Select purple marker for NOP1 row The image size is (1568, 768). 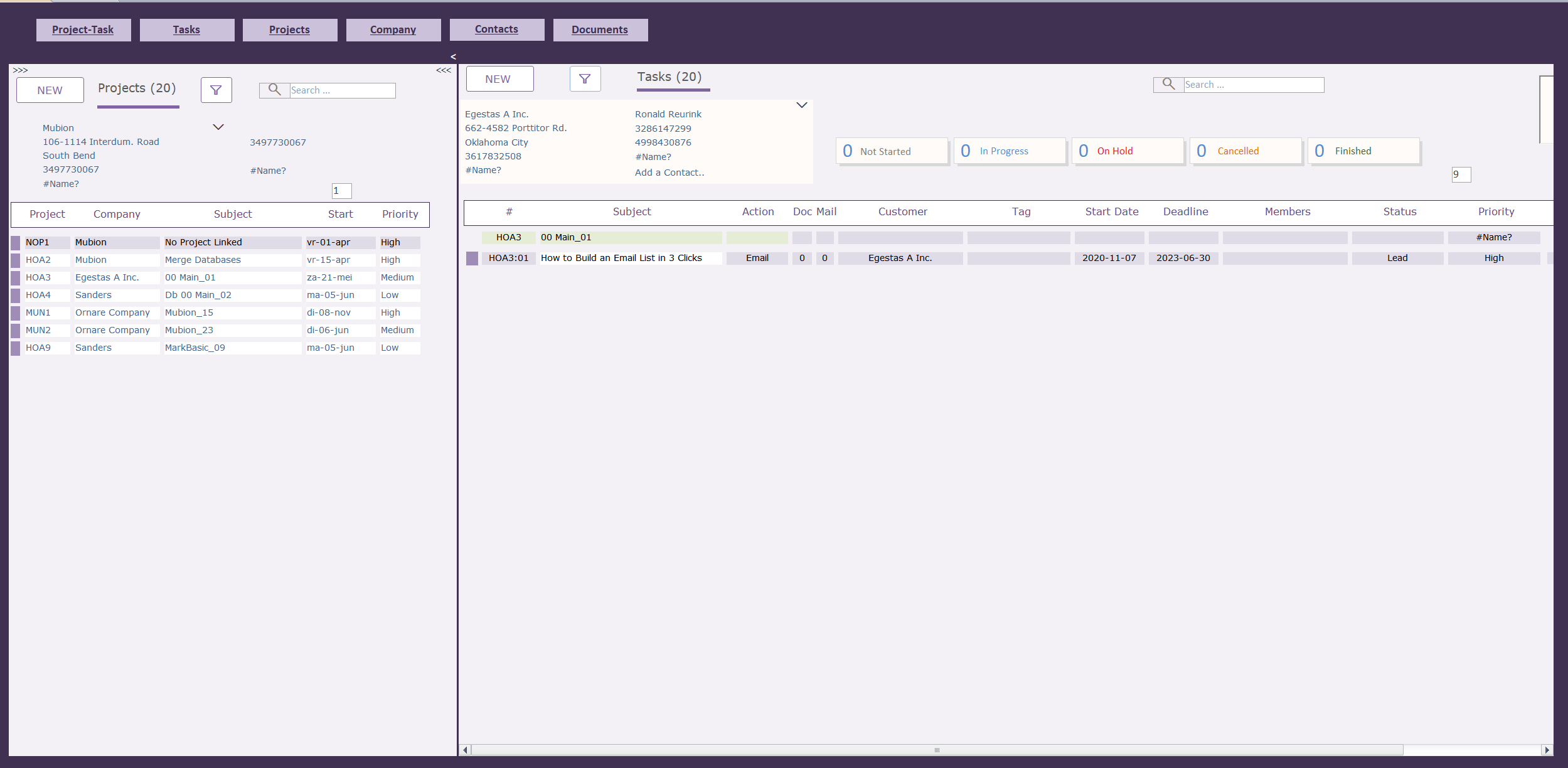pyautogui.click(x=16, y=242)
